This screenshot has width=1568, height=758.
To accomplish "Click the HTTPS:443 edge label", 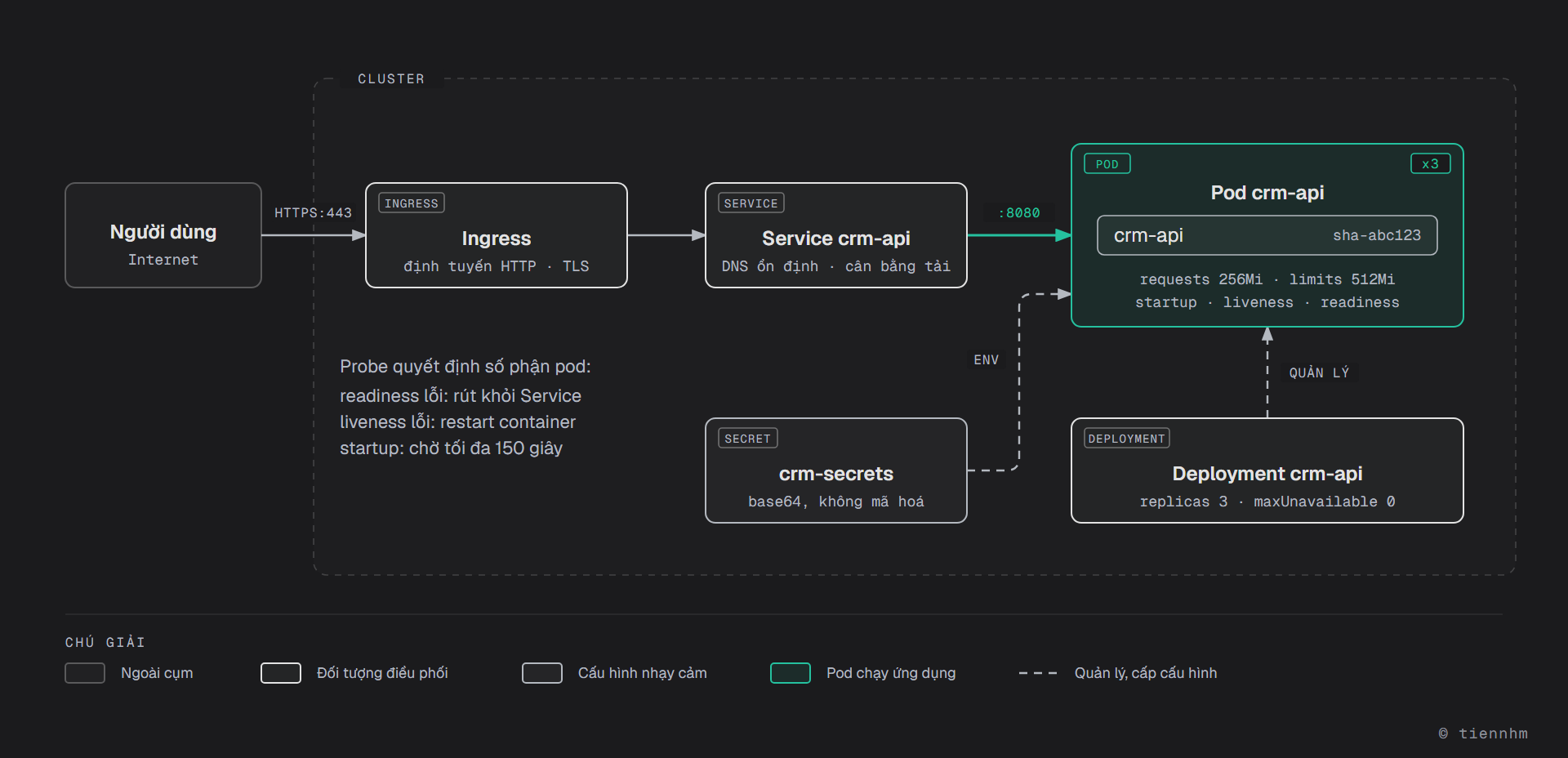I will pos(314,213).
